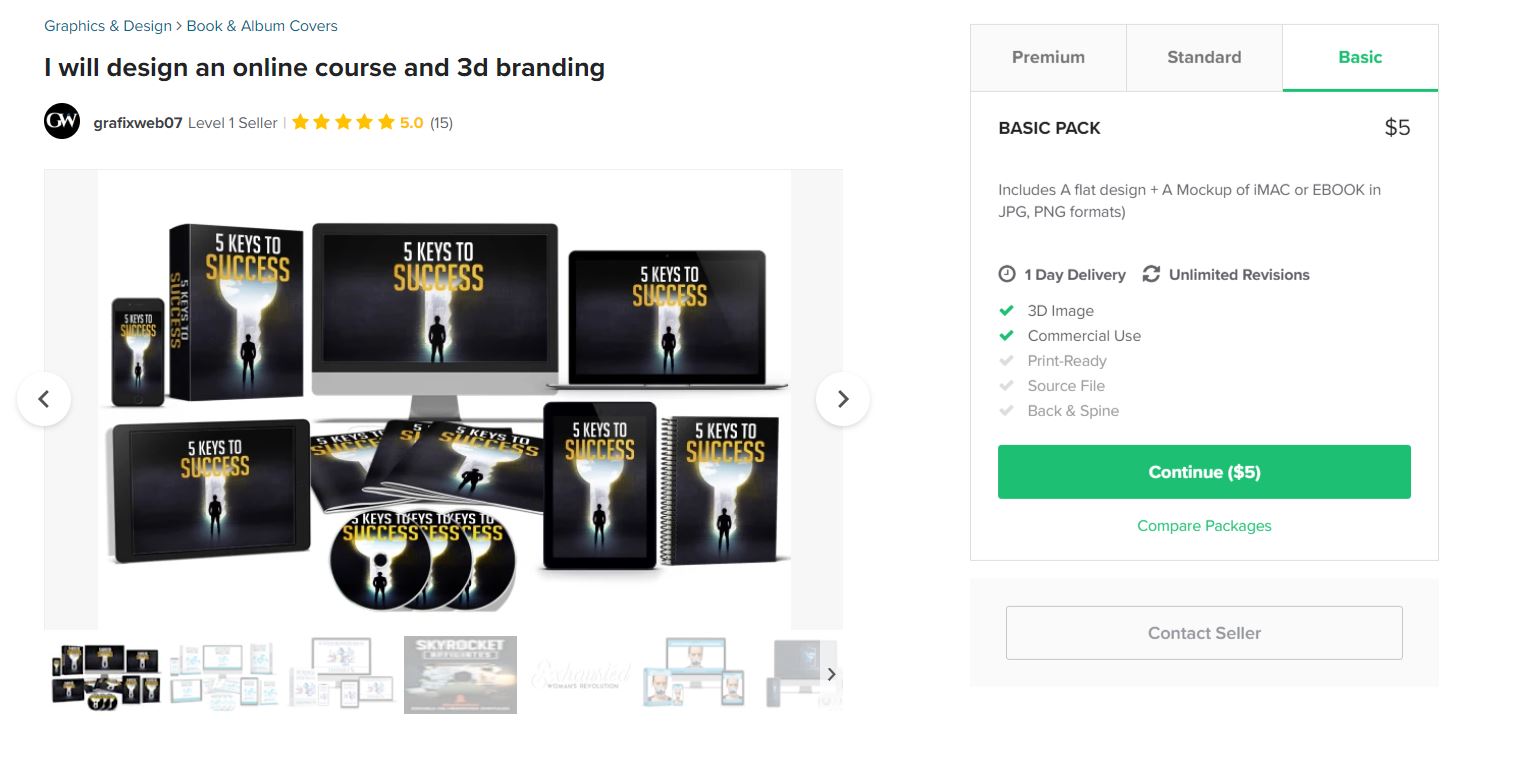Show the next gallery image with right arrow
Screen dimensions: 1513x766
click(x=842, y=399)
